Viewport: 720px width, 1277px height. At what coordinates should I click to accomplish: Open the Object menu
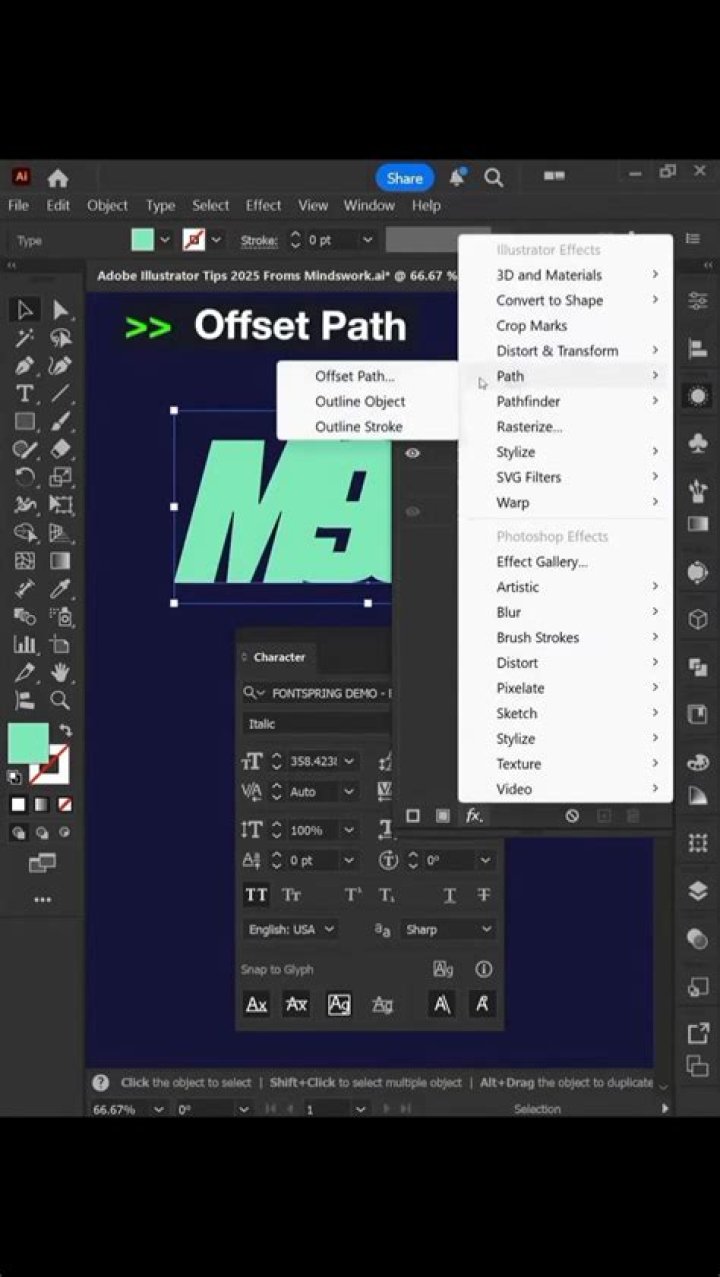tap(107, 205)
